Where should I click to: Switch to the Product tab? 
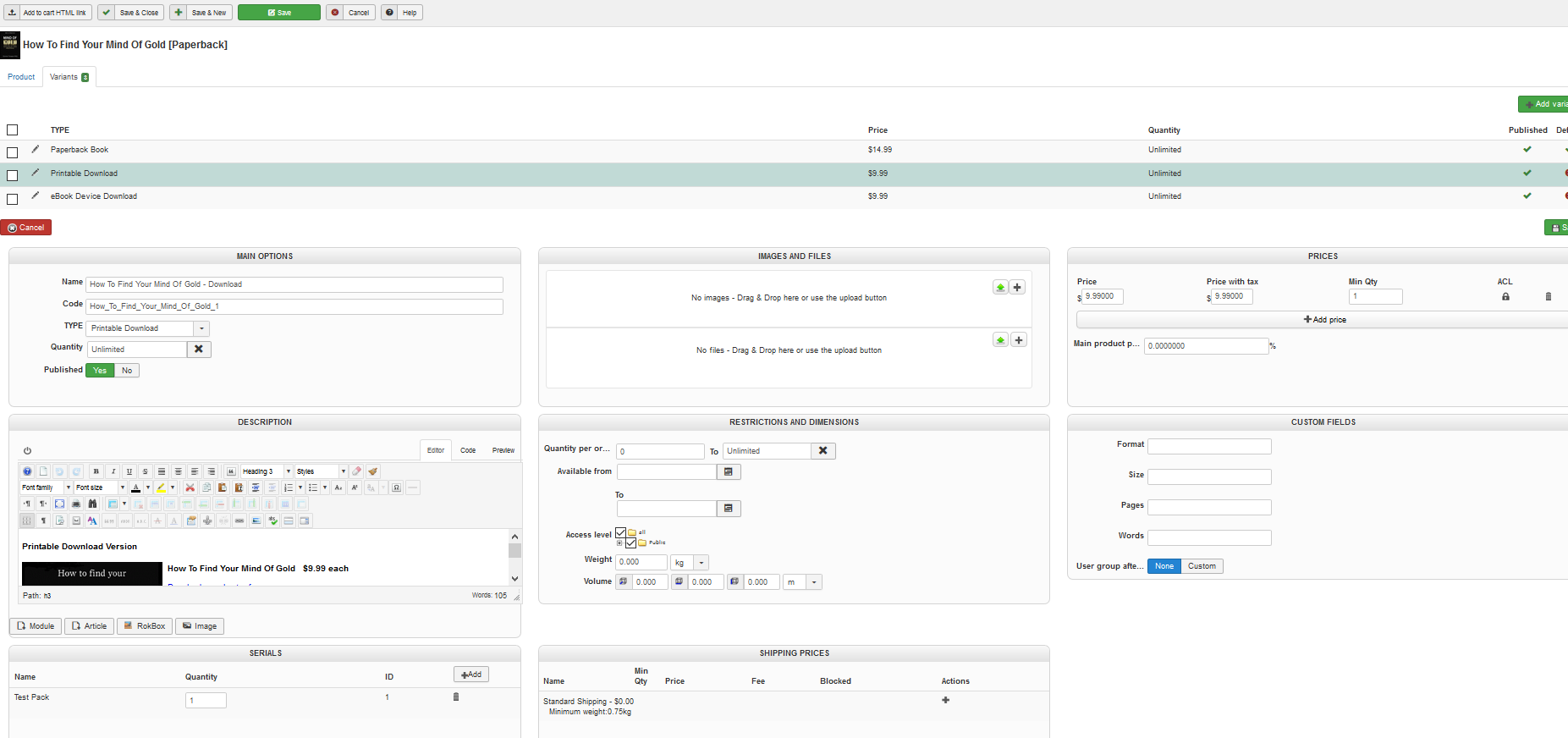[21, 77]
